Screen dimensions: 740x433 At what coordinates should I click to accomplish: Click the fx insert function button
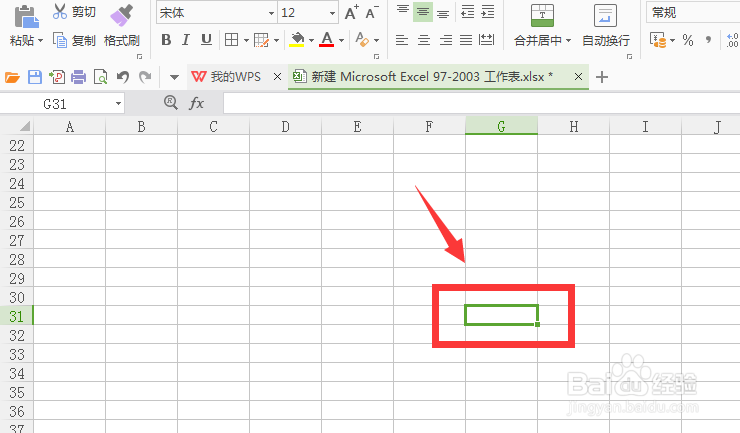click(196, 103)
